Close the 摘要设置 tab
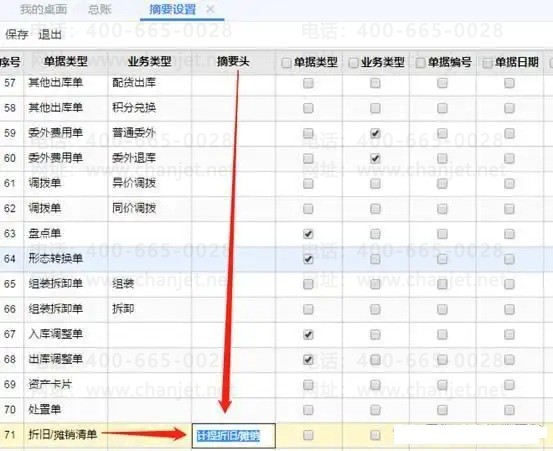This screenshot has width=553, height=451. tap(211, 10)
